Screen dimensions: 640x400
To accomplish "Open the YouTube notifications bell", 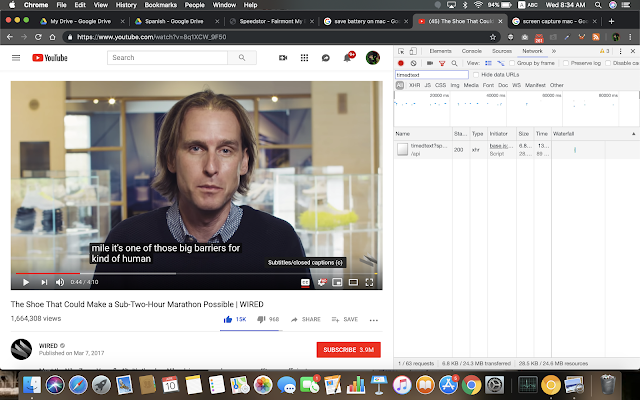I will click(x=347, y=58).
